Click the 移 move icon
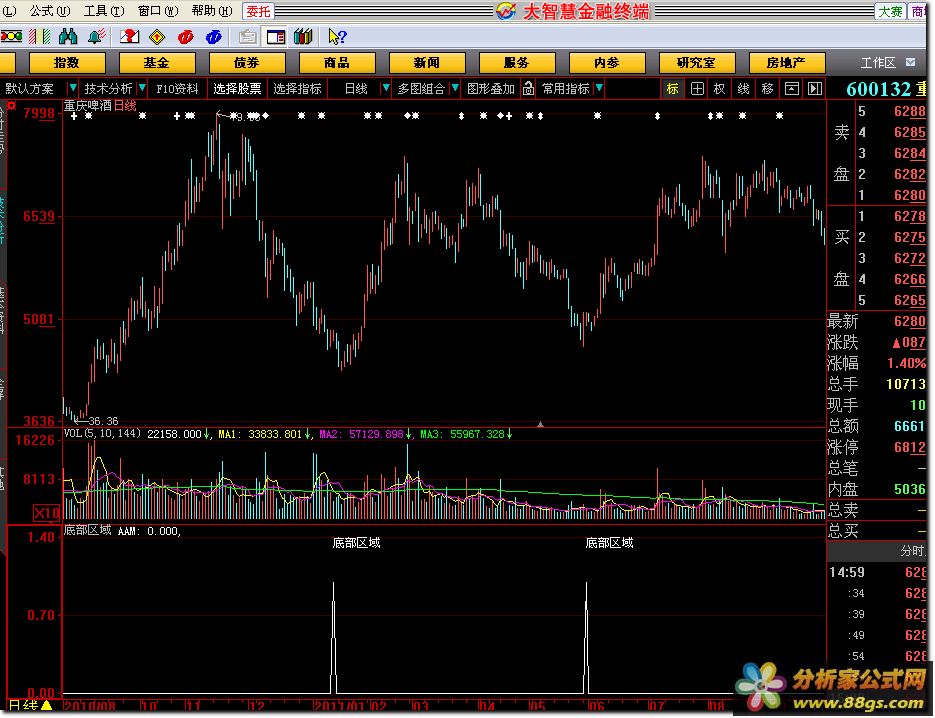935x718 pixels. [767, 89]
